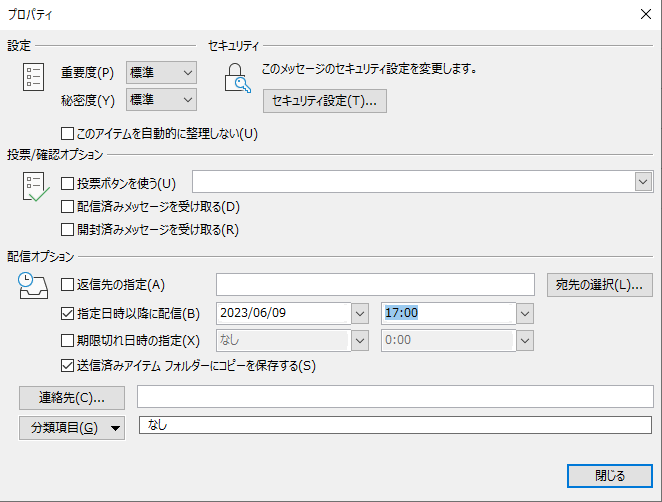Enable 返信先の指定 checkbox

pos(67,285)
